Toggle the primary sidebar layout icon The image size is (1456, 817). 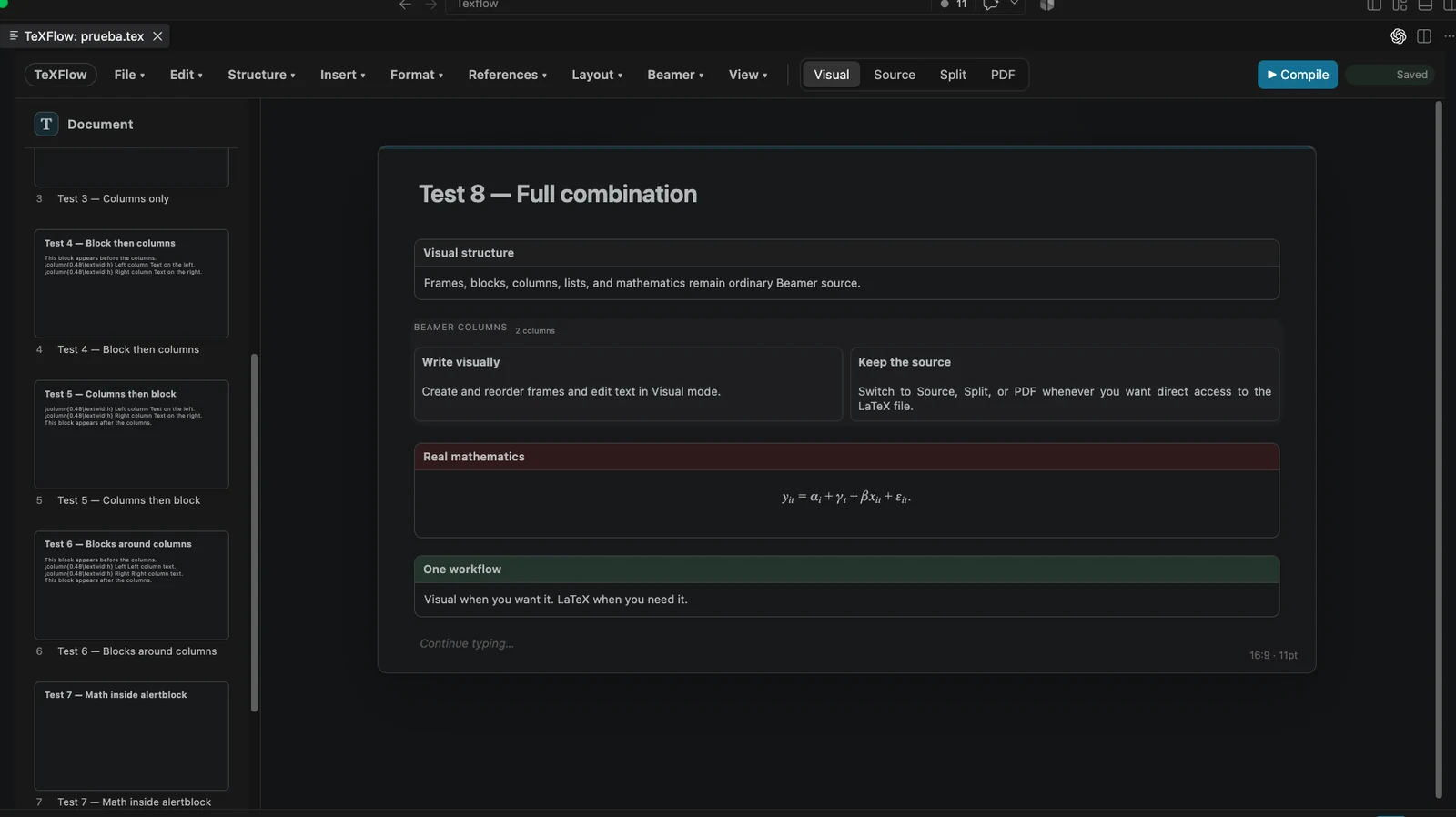click(1374, 5)
